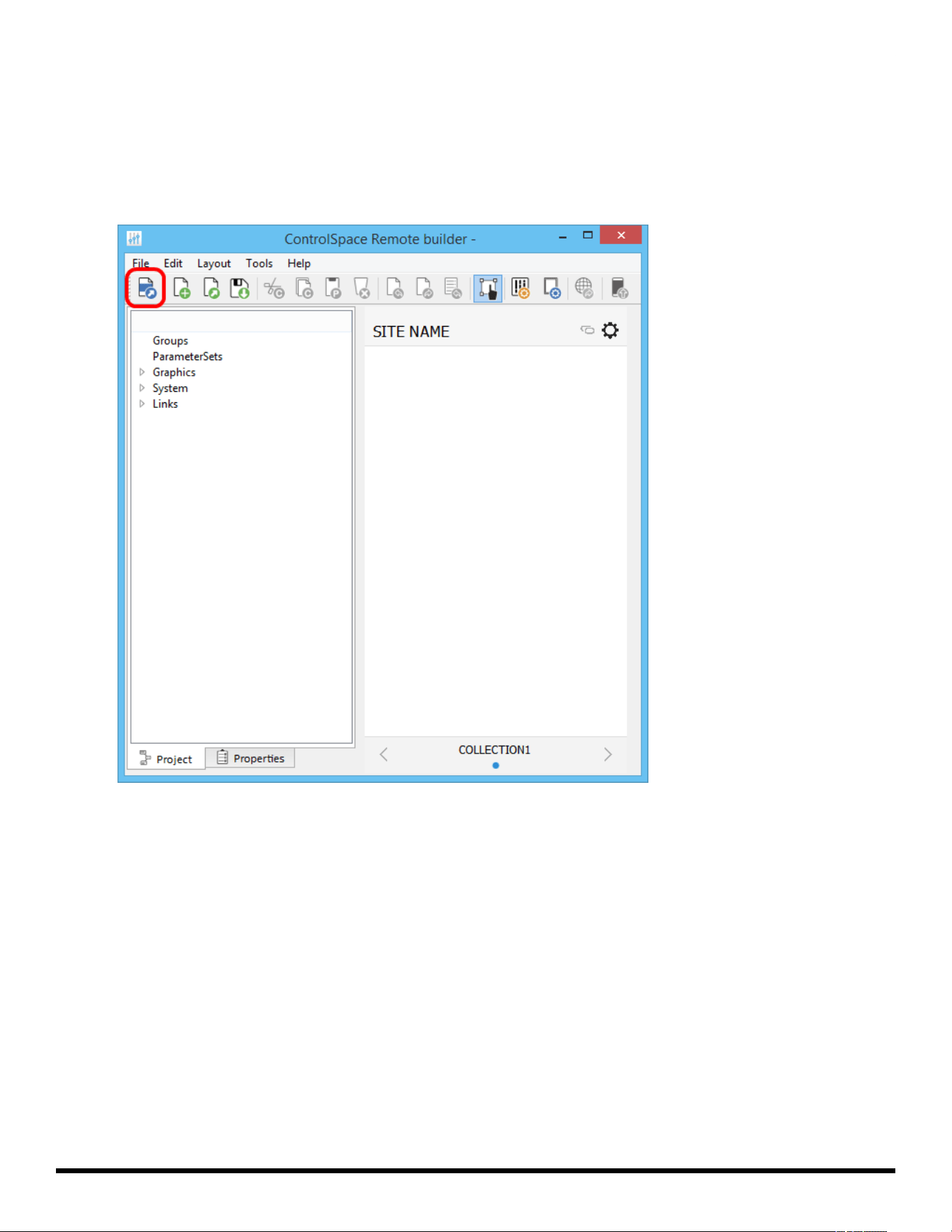The image size is (952, 1232).
Task: Go to the next collection with right chevron
Action: [x=608, y=754]
